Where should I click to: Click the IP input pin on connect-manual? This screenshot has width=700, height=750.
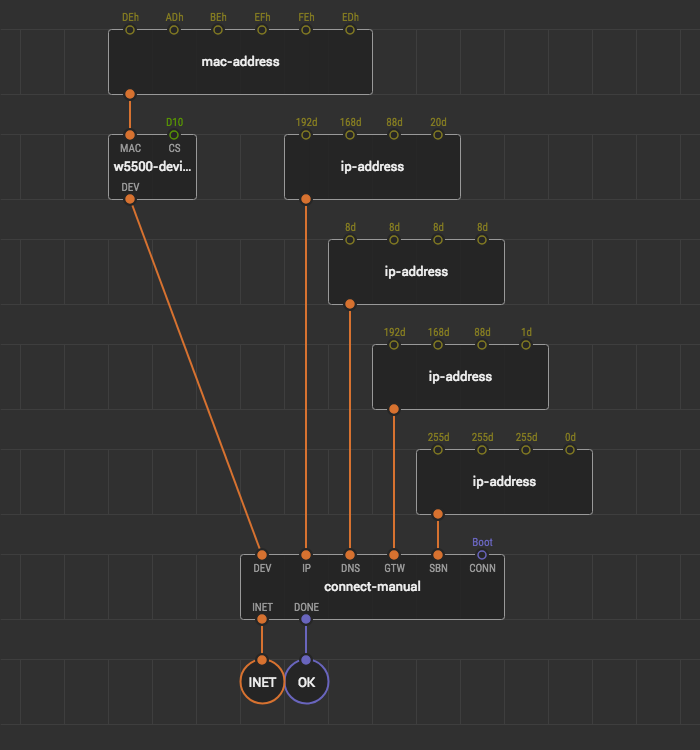point(306,555)
